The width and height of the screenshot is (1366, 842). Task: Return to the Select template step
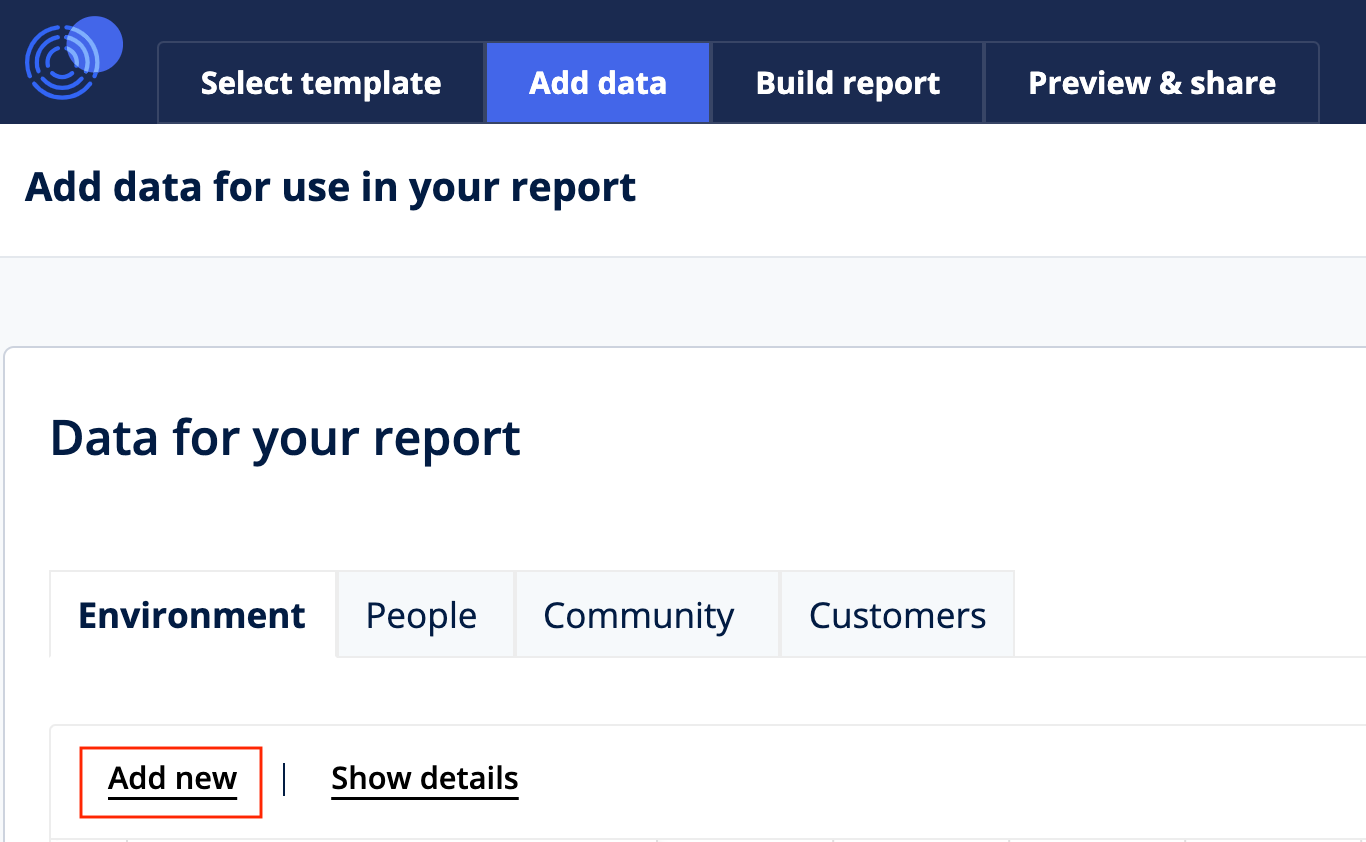click(320, 83)
